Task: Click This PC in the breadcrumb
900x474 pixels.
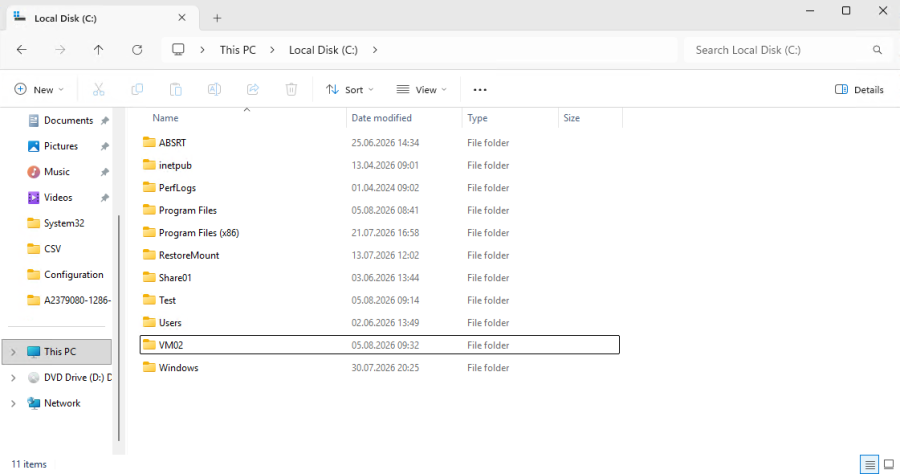Action: click(x=238, y=50)
